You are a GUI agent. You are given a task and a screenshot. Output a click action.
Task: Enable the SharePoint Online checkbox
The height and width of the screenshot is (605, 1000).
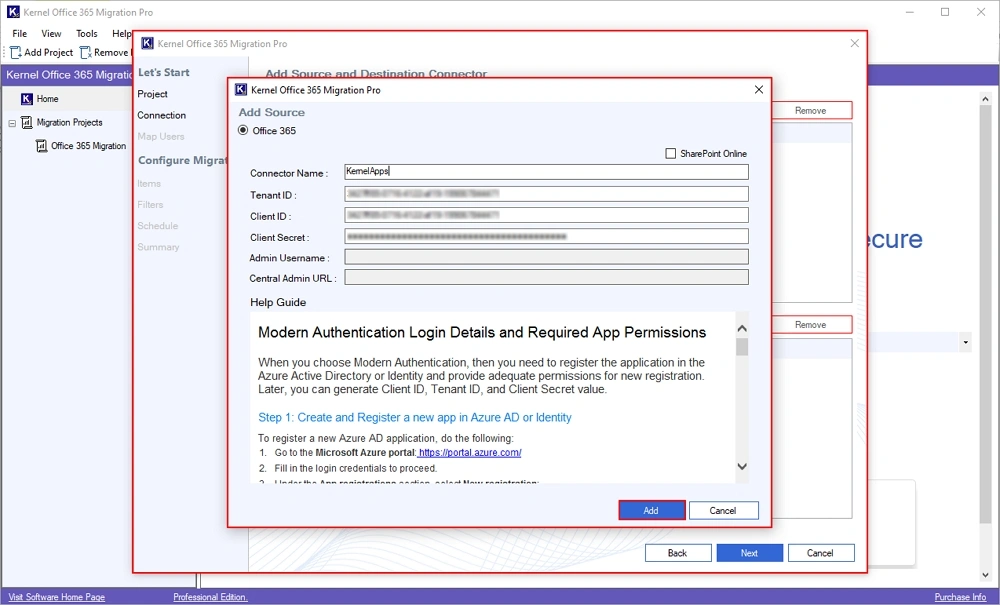pos(671,153)
